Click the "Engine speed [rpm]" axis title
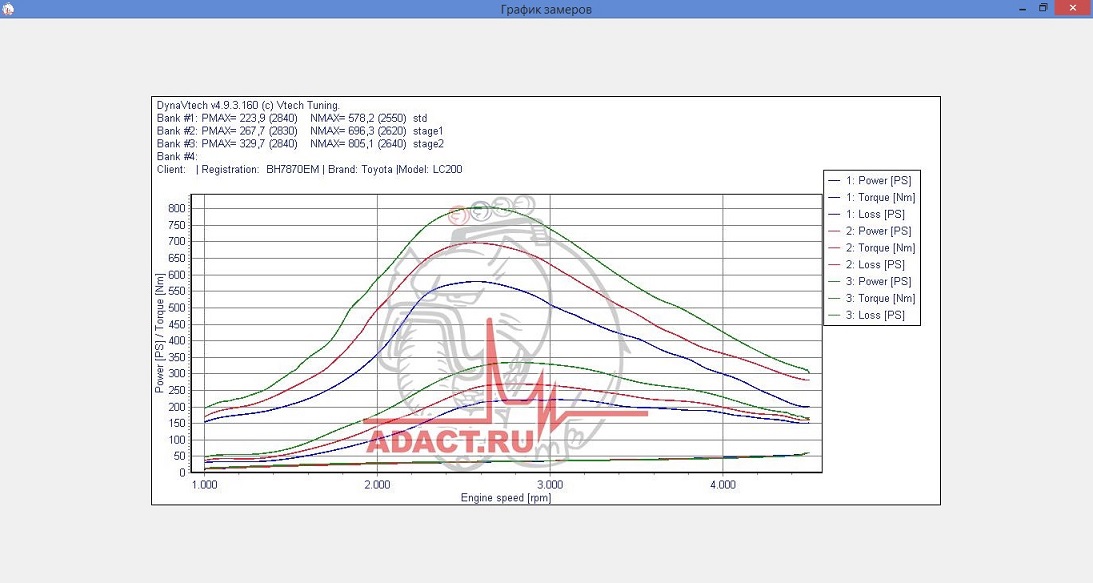The width and height of the screenshot is (1093, 583). click(x=505, y=498)
